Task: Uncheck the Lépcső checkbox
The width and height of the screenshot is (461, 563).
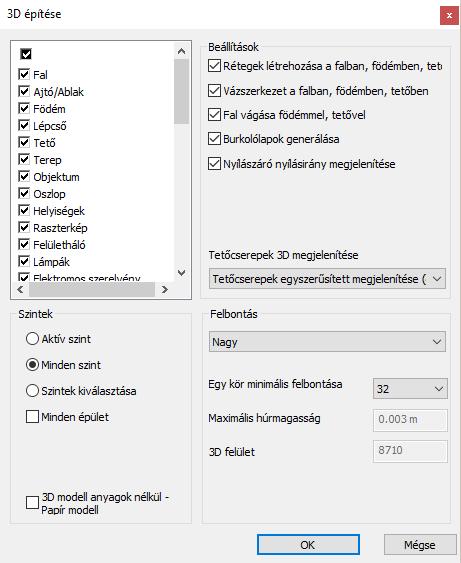Action: (x=24, y=125)
